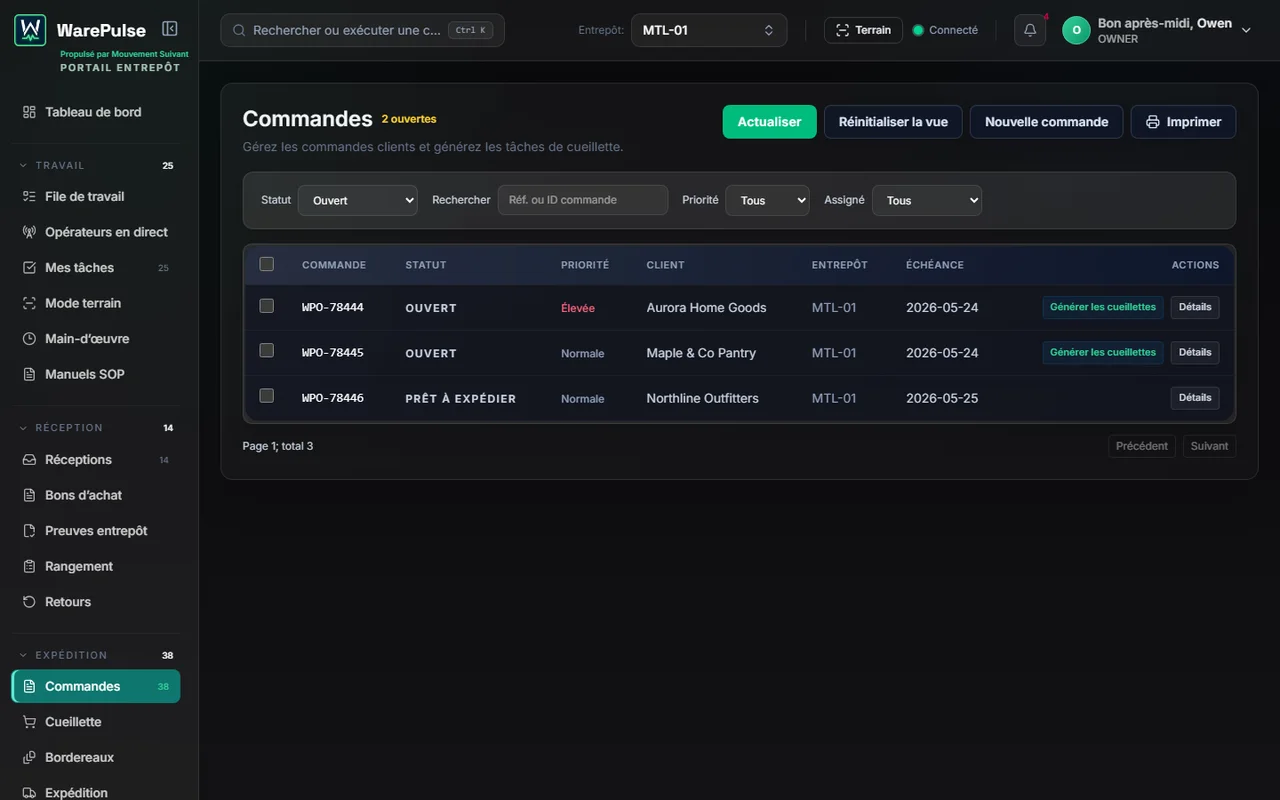Click Opérateurs en direct broadcast icon
This screenshot has height=800, width=1280.
(29, 232)
